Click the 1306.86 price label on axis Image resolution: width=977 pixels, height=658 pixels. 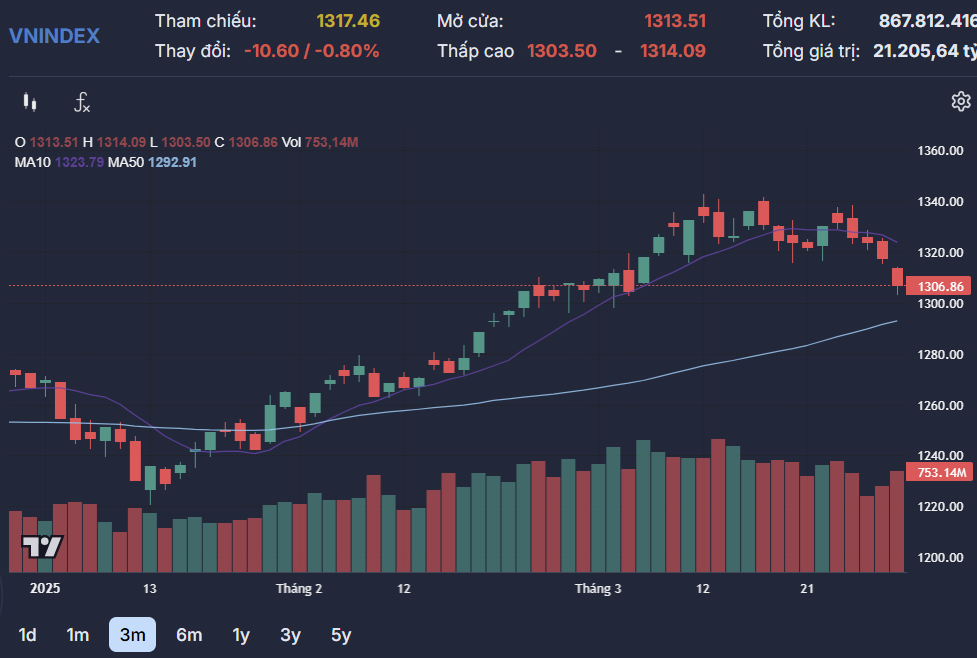[x=941, y=287]
